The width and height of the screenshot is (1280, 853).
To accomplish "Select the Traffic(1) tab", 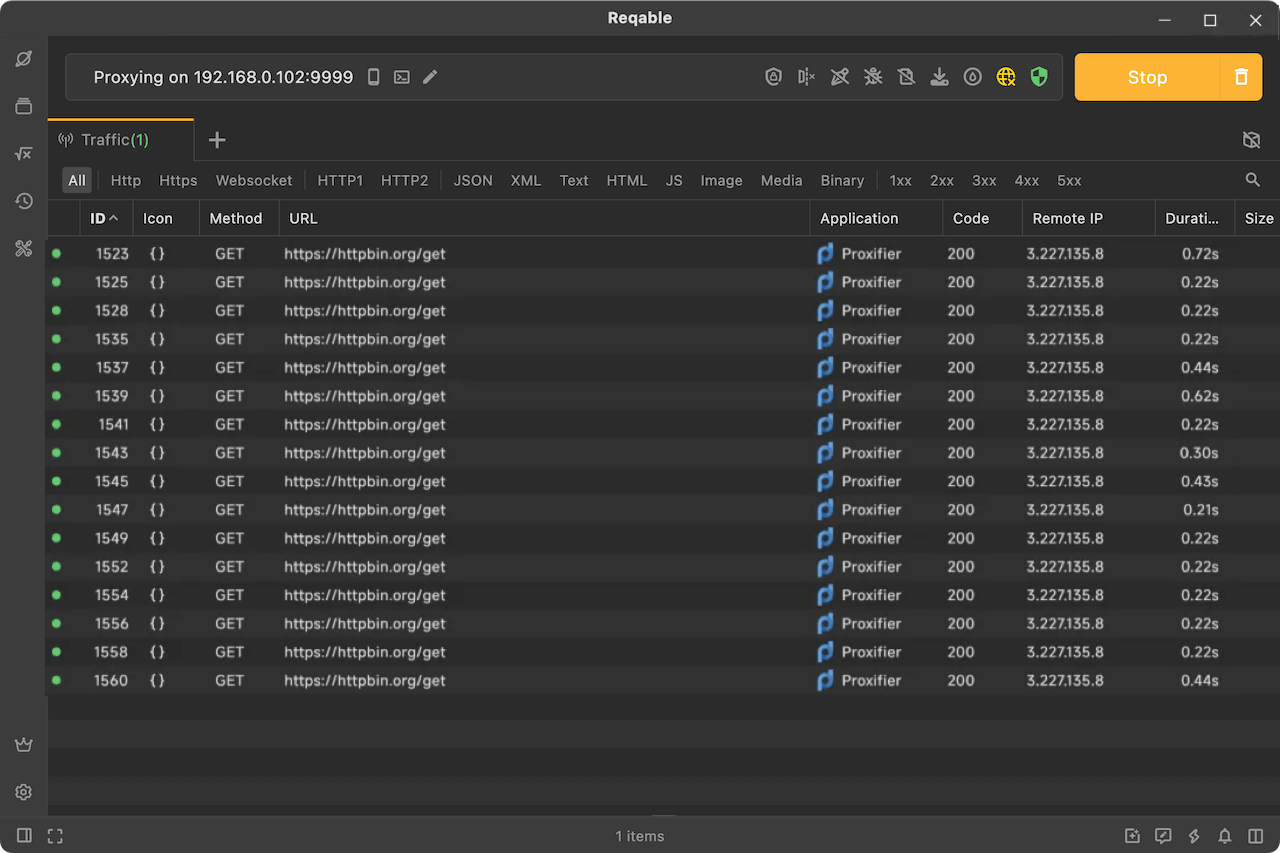I will point(120,140).
